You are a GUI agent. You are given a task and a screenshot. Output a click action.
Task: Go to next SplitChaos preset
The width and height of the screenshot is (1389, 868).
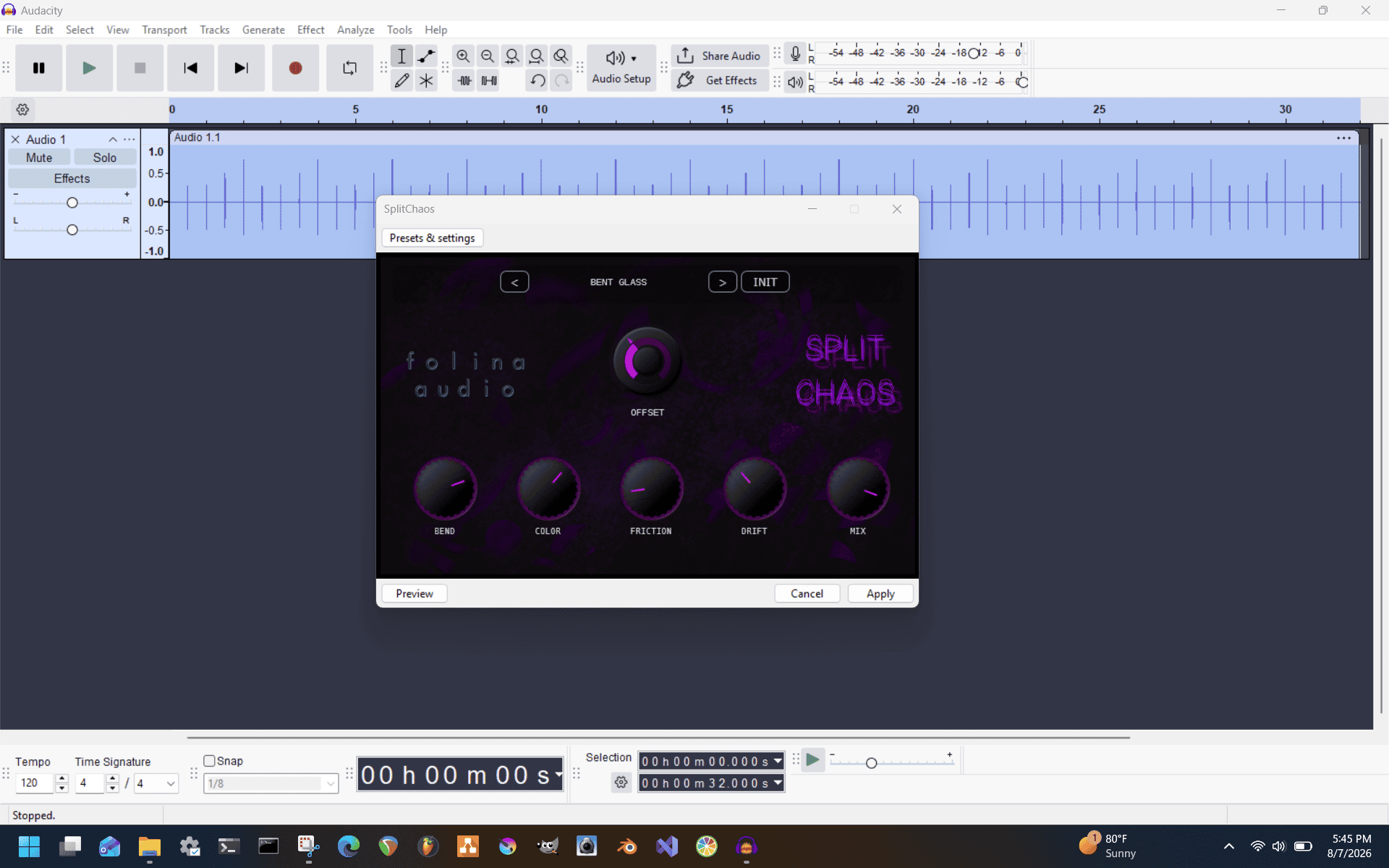click(x=722, y=282)
